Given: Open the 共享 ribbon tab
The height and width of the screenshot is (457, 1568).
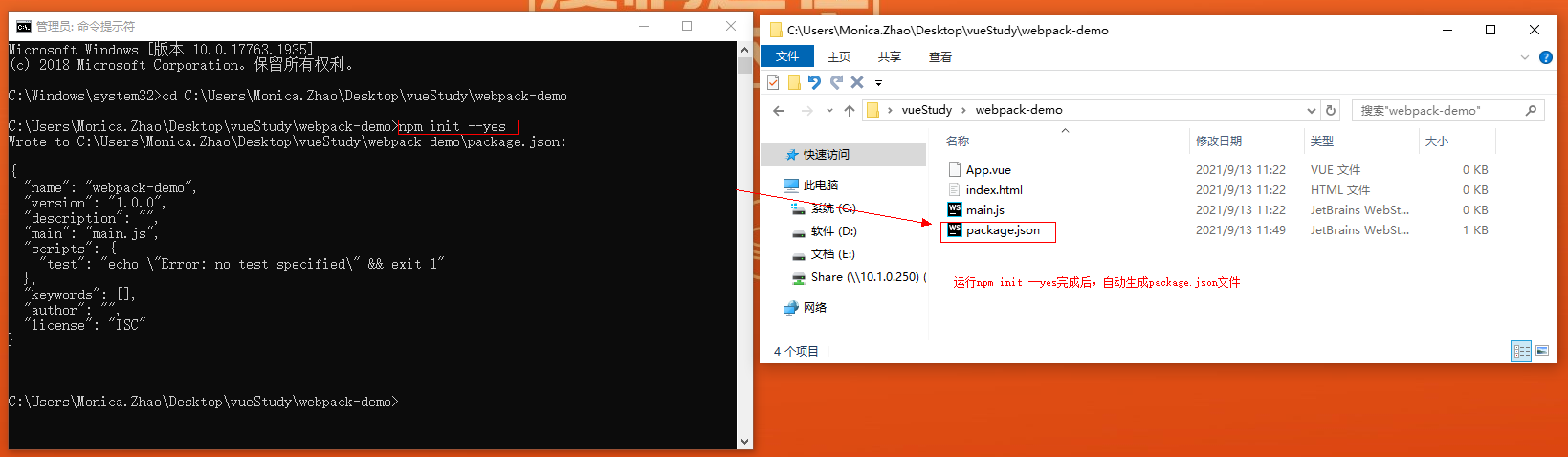Looking at the screenshot, I should point(890,57).
